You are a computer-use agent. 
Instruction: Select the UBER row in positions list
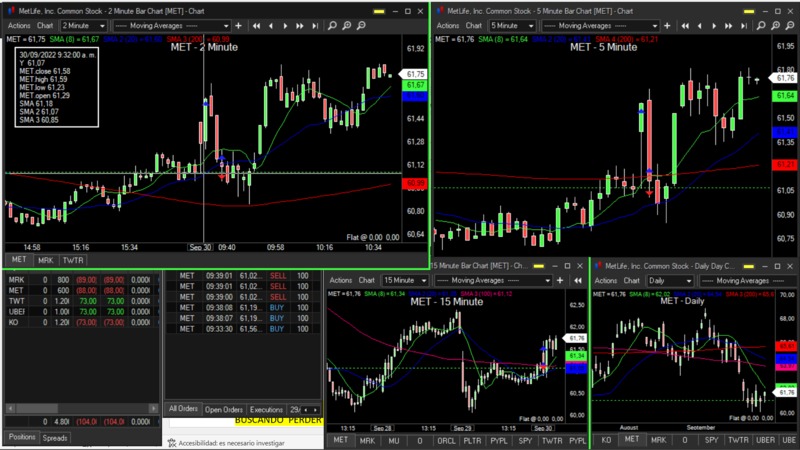click(17, 311)
